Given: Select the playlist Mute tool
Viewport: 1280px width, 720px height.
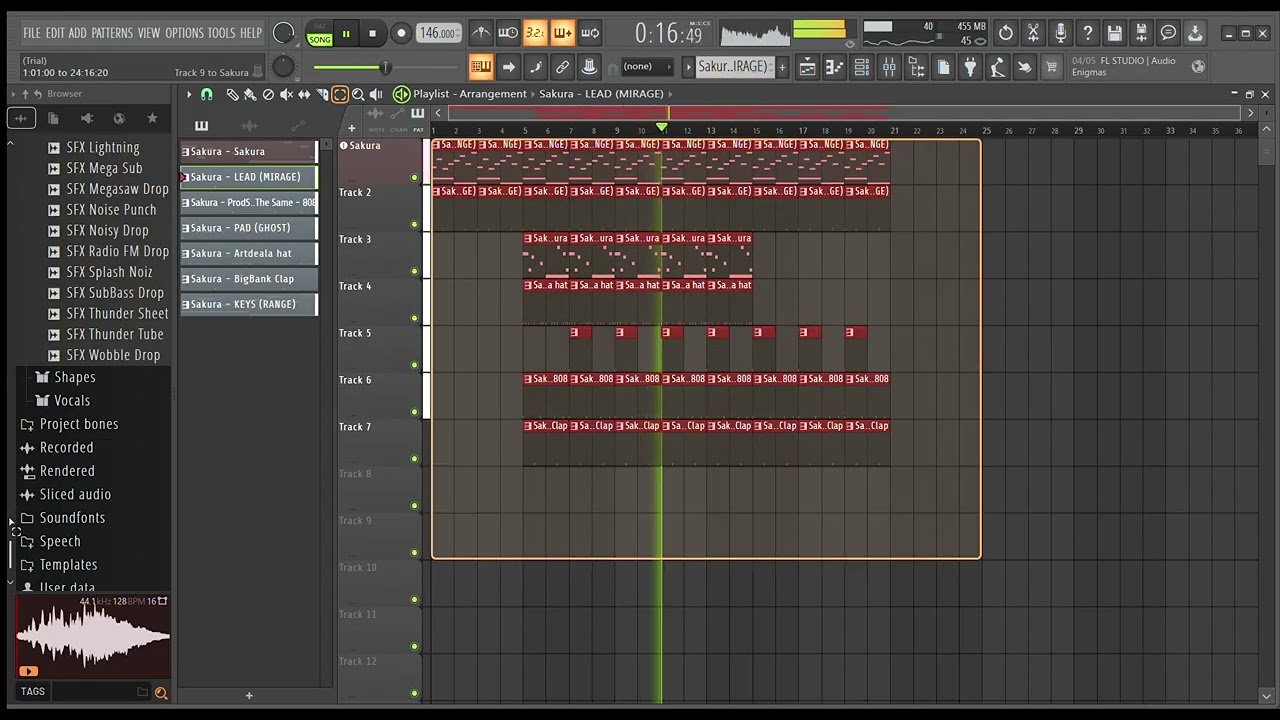Looking at the screenshot, I should pyautogui.click(x=286, y=94).
